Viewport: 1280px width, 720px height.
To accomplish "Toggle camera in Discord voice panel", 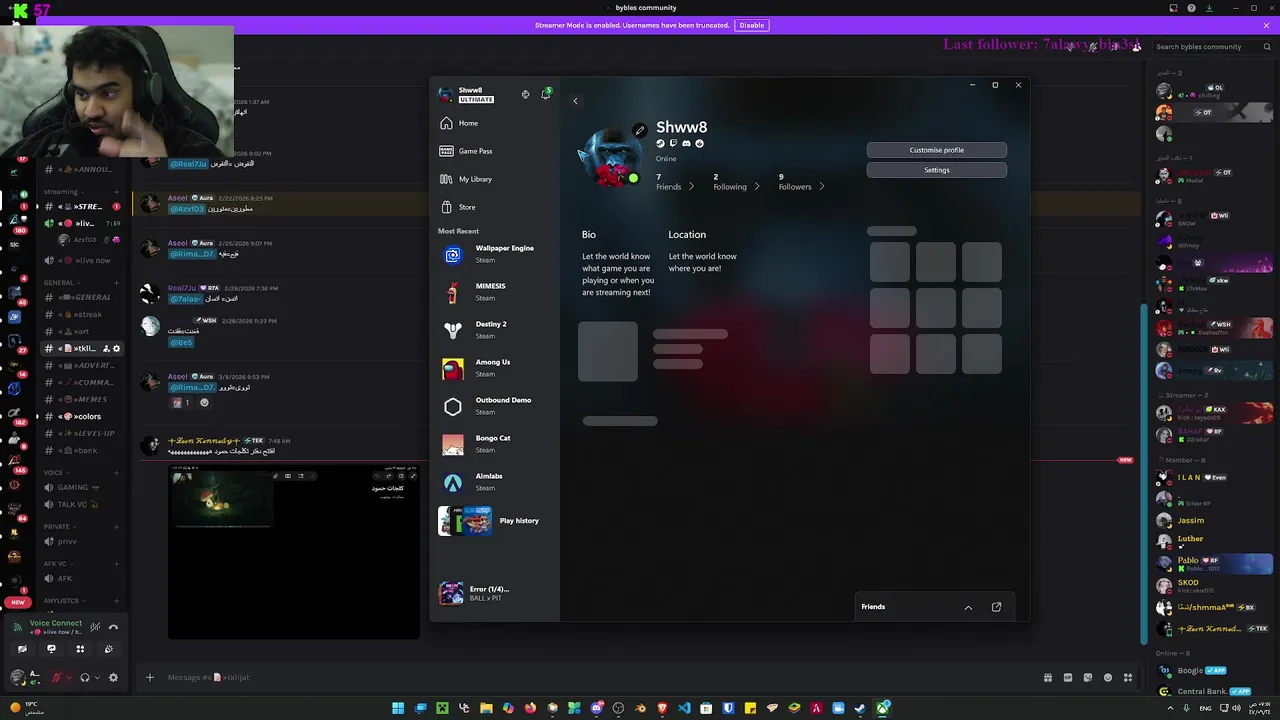I will (x=22, y=649).
